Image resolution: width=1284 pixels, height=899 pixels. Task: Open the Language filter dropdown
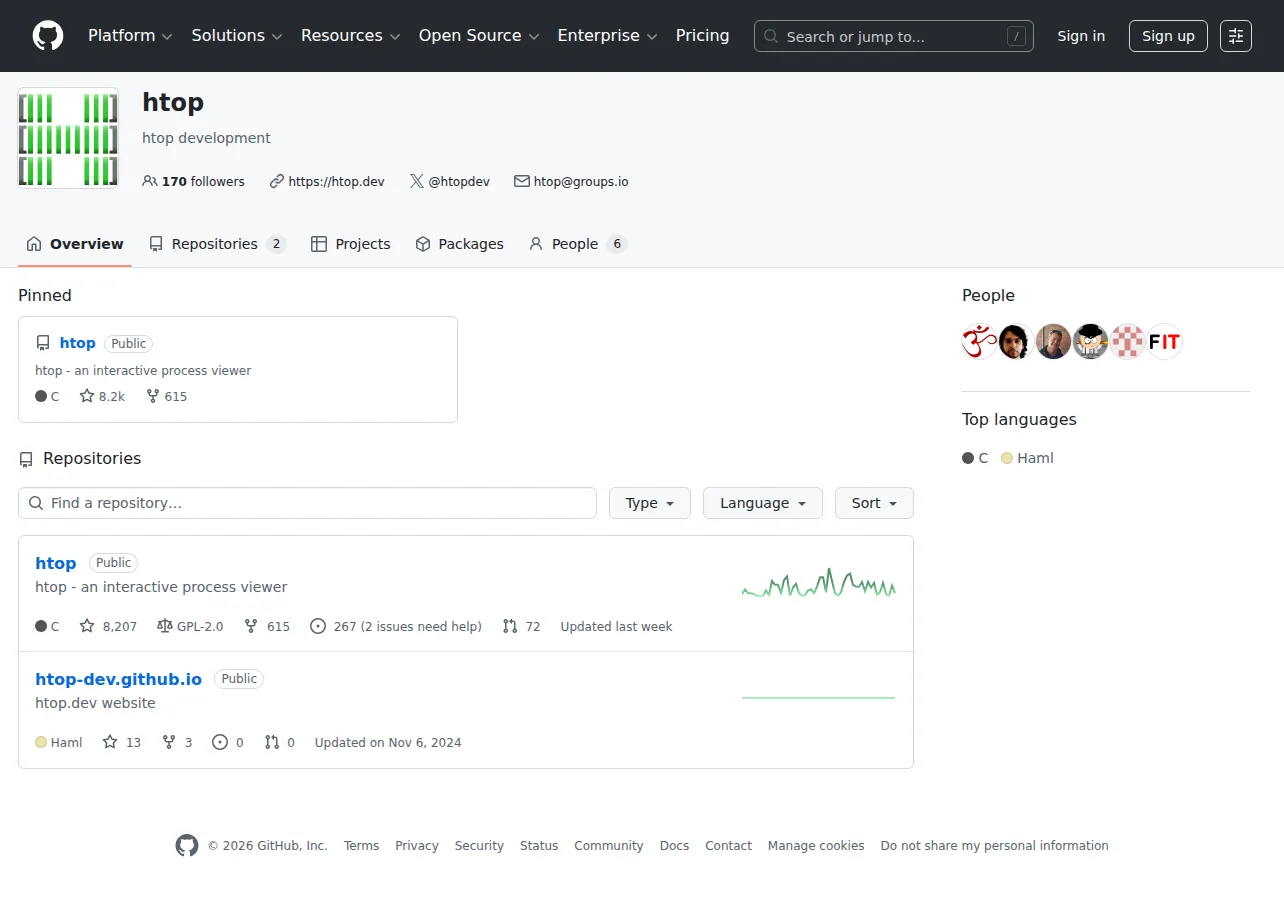[x=763, y=503]
